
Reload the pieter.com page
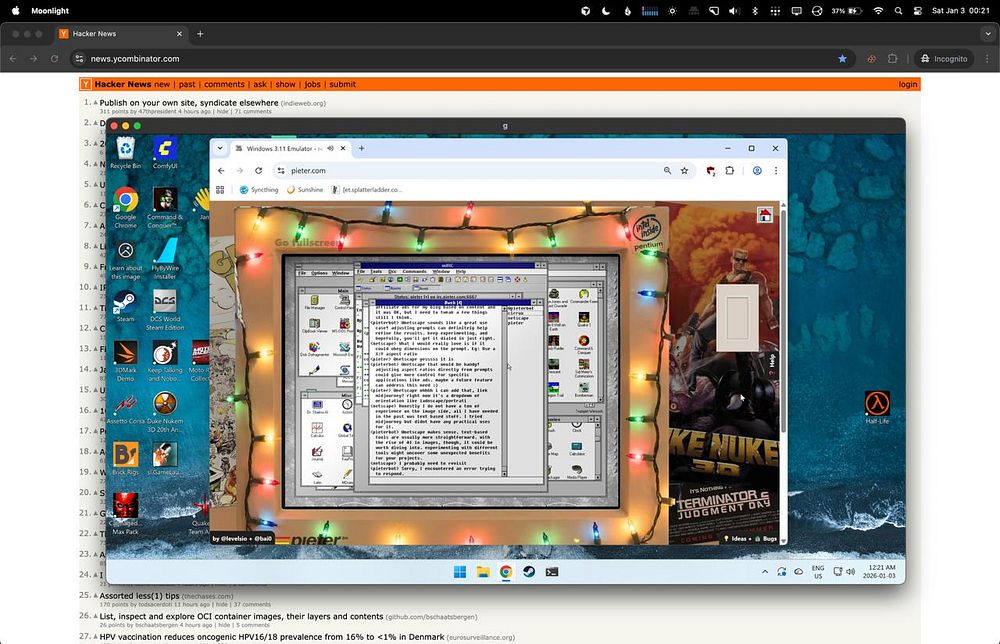click(258, 171)
